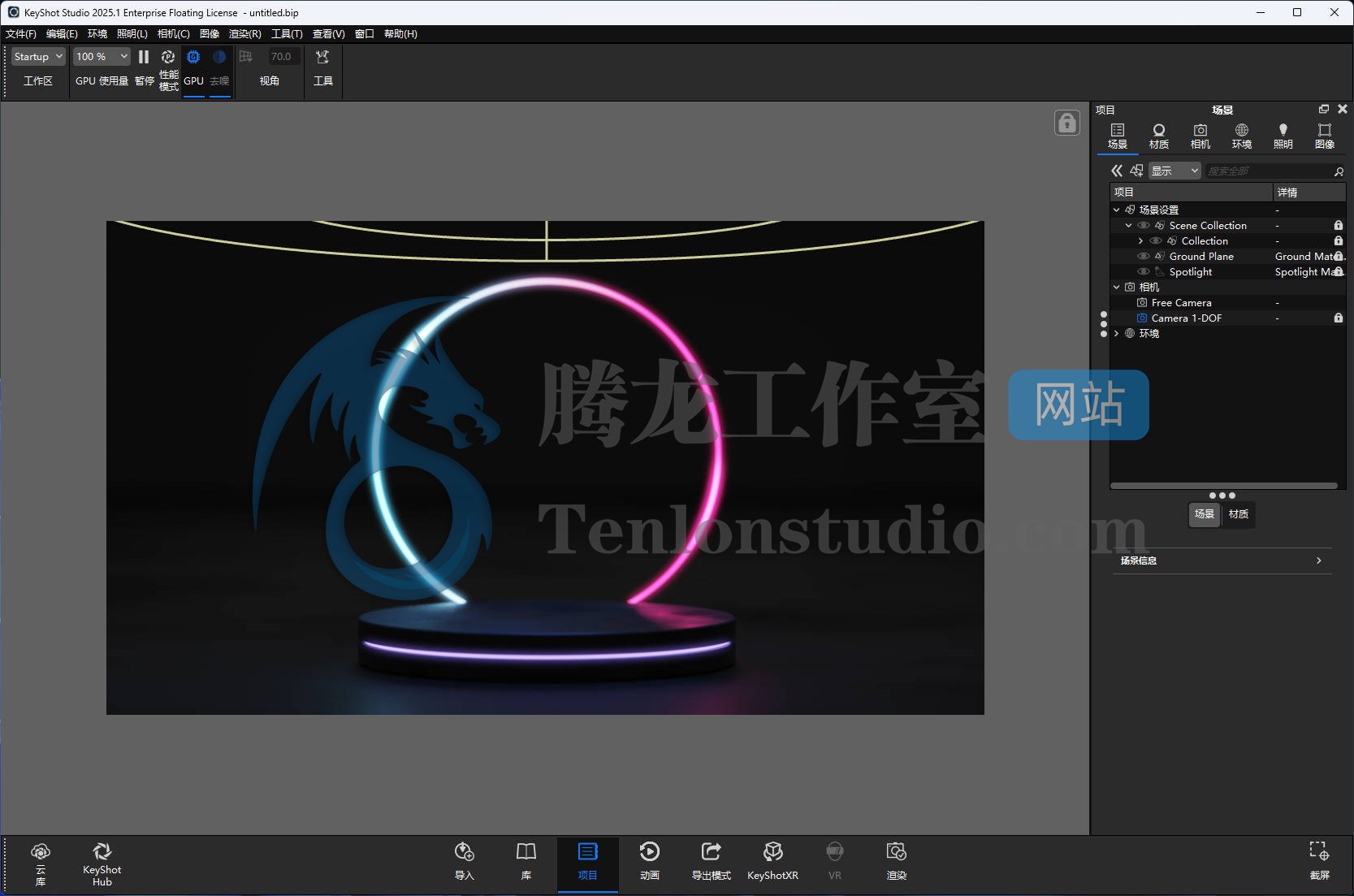1354x896 pixels.
Task: Open the 帮助(H) menu
Action: 400,34
